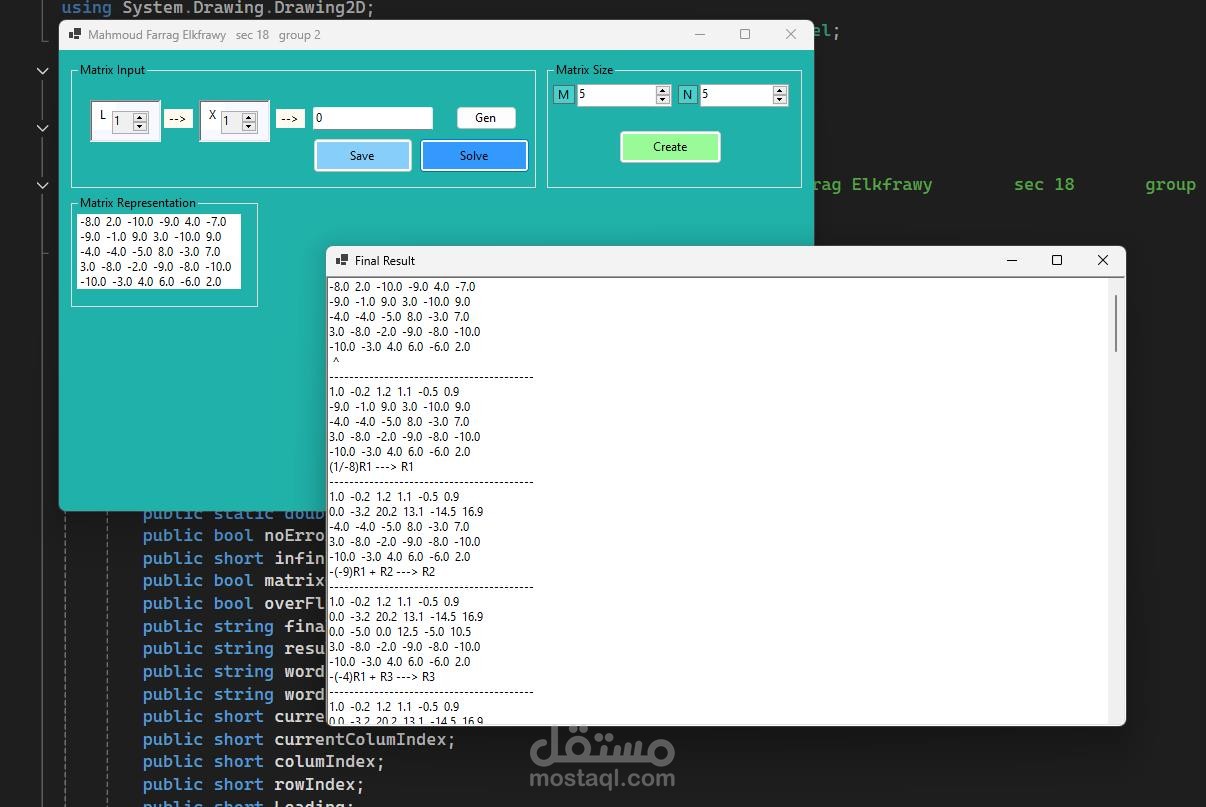Increase the L value with its up arrow
The image size is (1206, 807).
(139, 117)
